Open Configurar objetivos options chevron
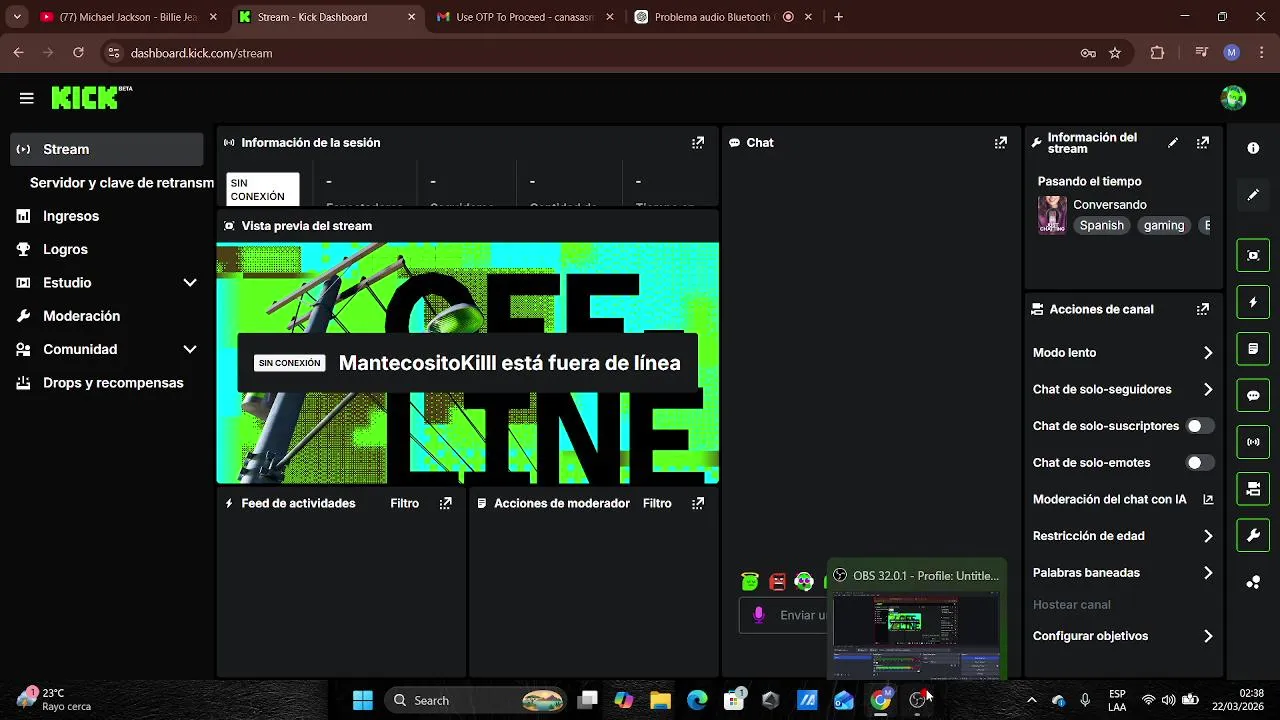Viewport: 1280px width, 720px height. click(x=1208, y=636)
